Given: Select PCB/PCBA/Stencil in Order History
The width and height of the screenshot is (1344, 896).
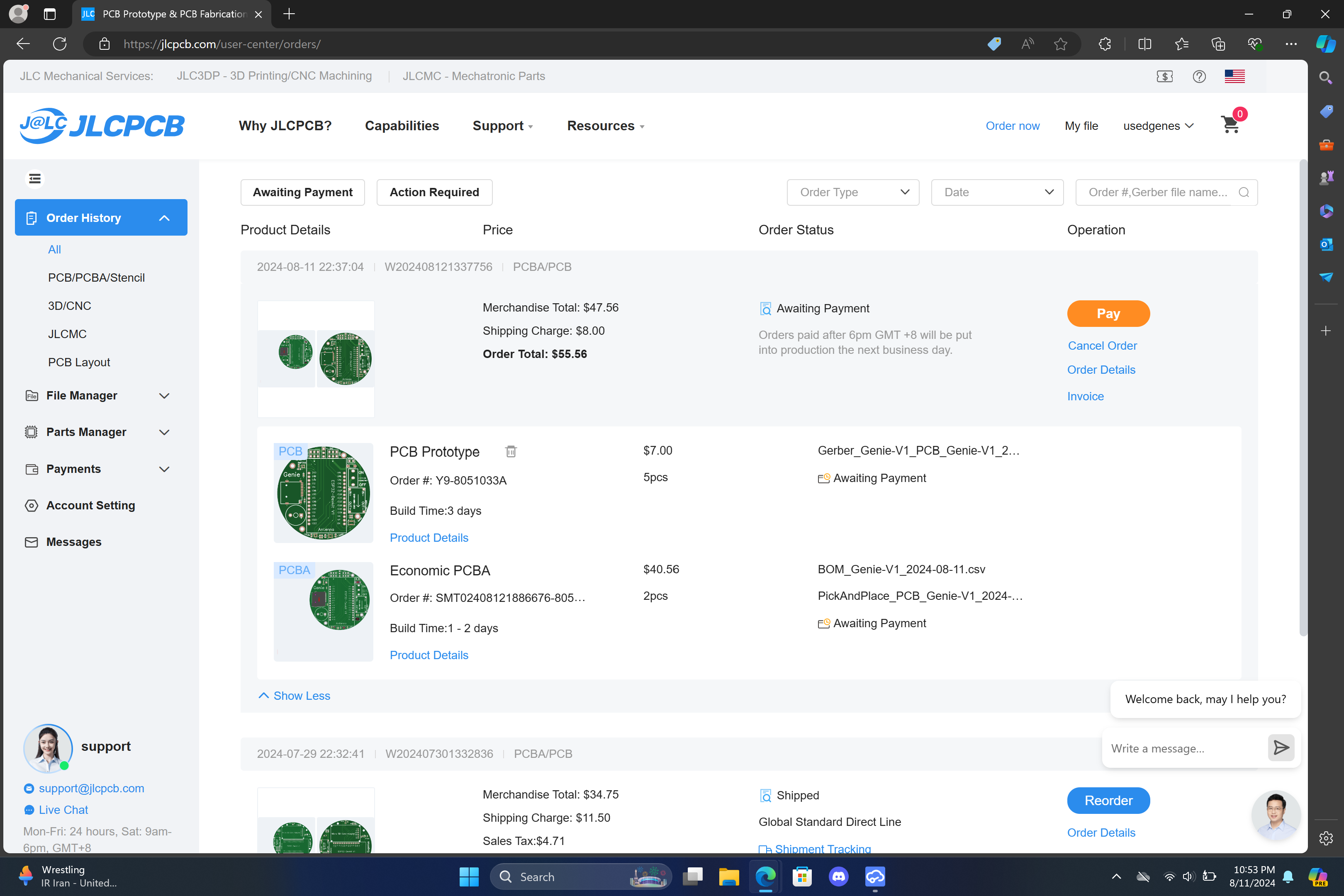Looking at the screenshot, I should pos(96,278).
